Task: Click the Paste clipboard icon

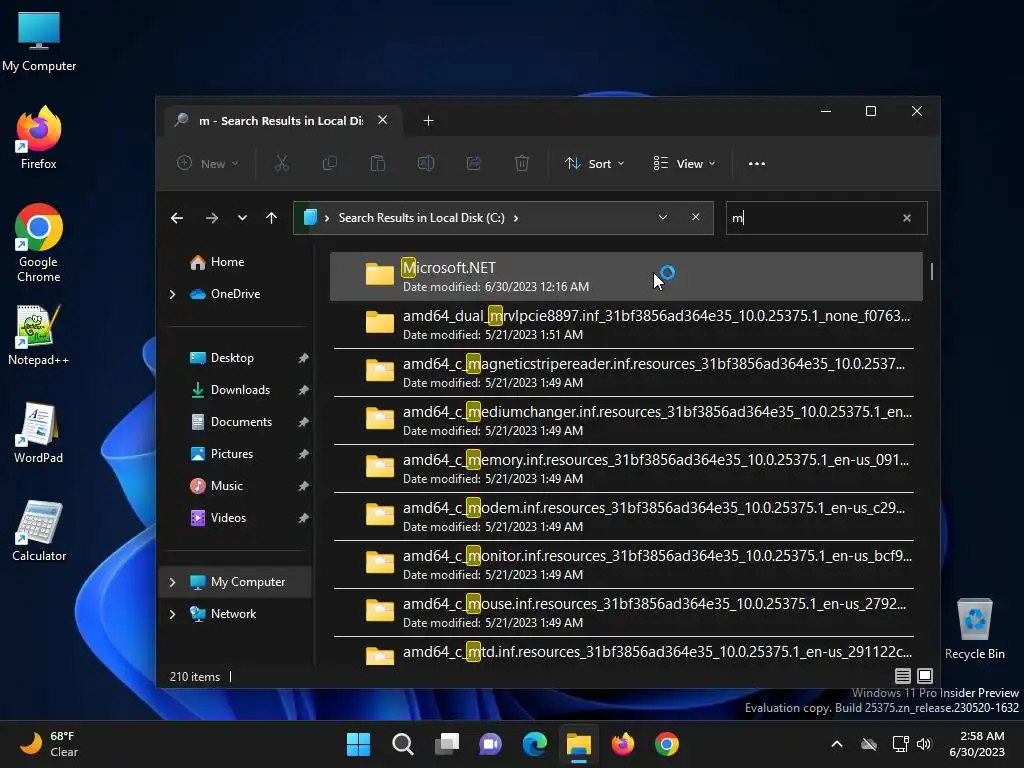Action: 377,163
